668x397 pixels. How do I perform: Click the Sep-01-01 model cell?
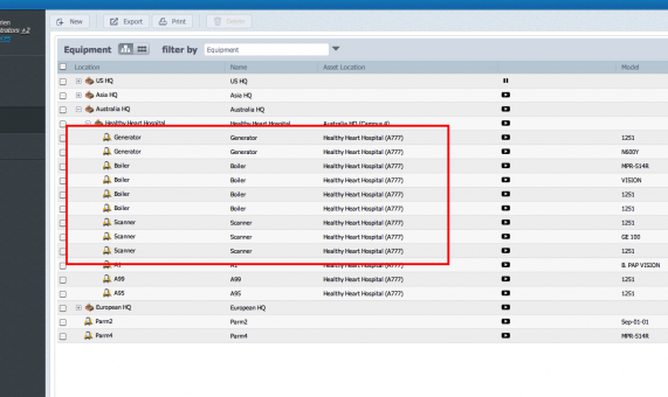click(x=635, y=322)
